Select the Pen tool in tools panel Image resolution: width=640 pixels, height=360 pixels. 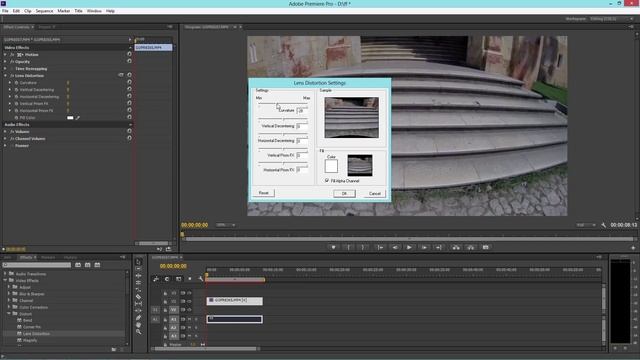coord(138,318)
